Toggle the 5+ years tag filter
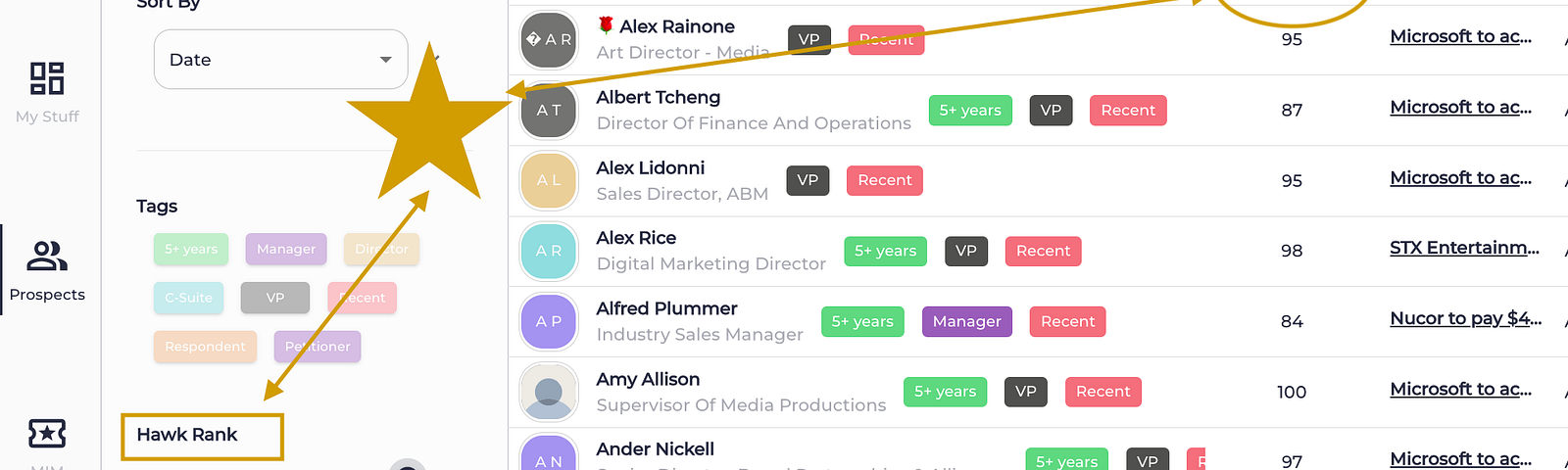Image resolution: width=1568 pixels, height=470 pixels. coord(191,250)
